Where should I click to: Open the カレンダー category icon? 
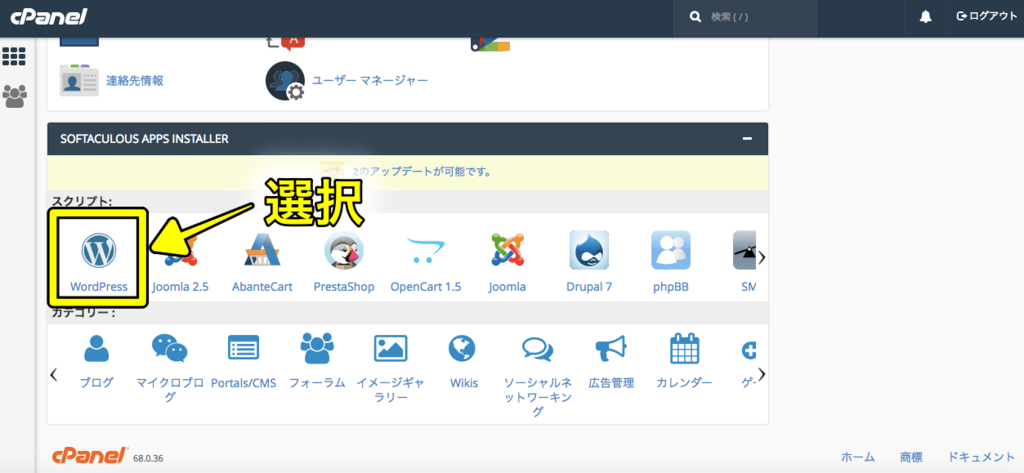pyautogui.click(x=684, y=348)
